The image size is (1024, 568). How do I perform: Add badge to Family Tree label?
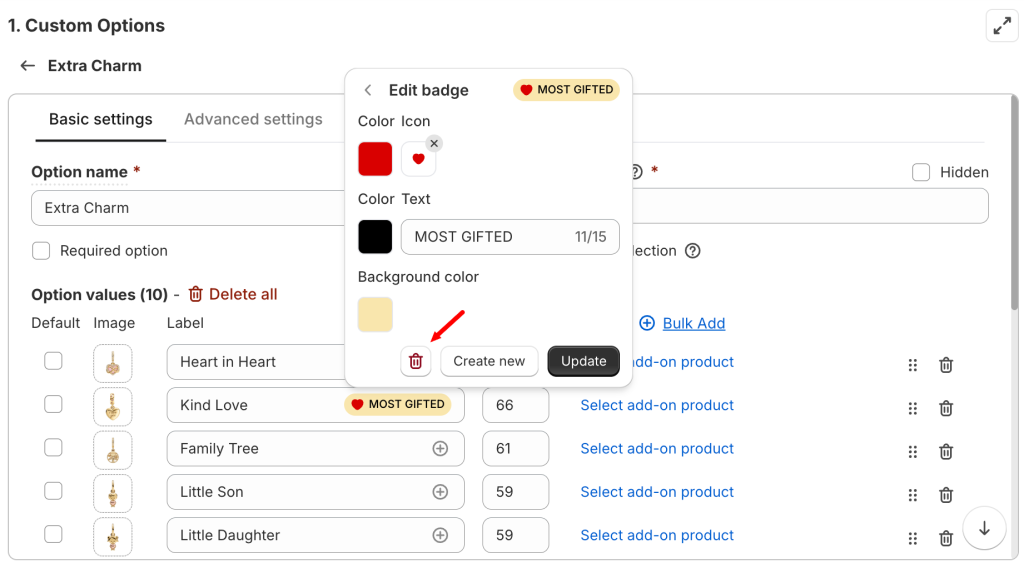click(440, 449)
